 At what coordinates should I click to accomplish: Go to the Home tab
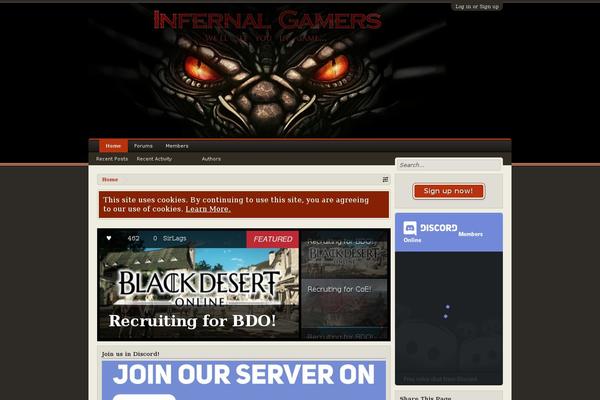point(113,146)
